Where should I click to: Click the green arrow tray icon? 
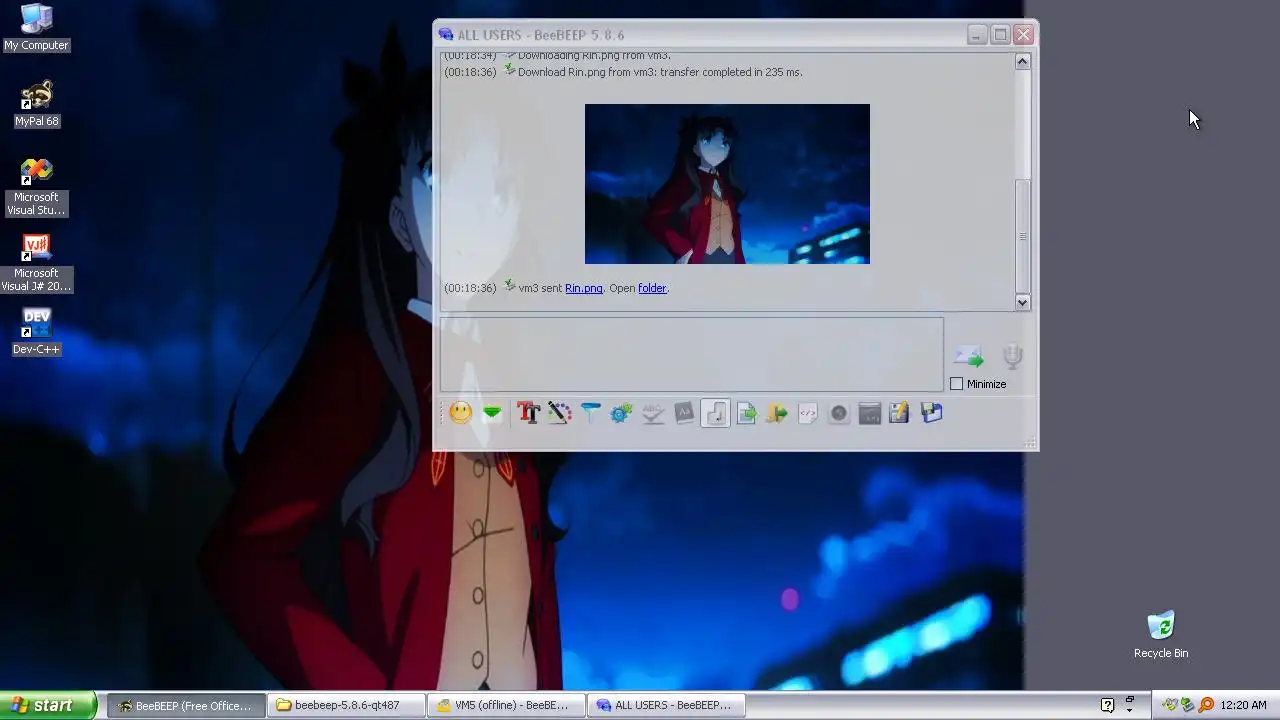coord(1187,705)
